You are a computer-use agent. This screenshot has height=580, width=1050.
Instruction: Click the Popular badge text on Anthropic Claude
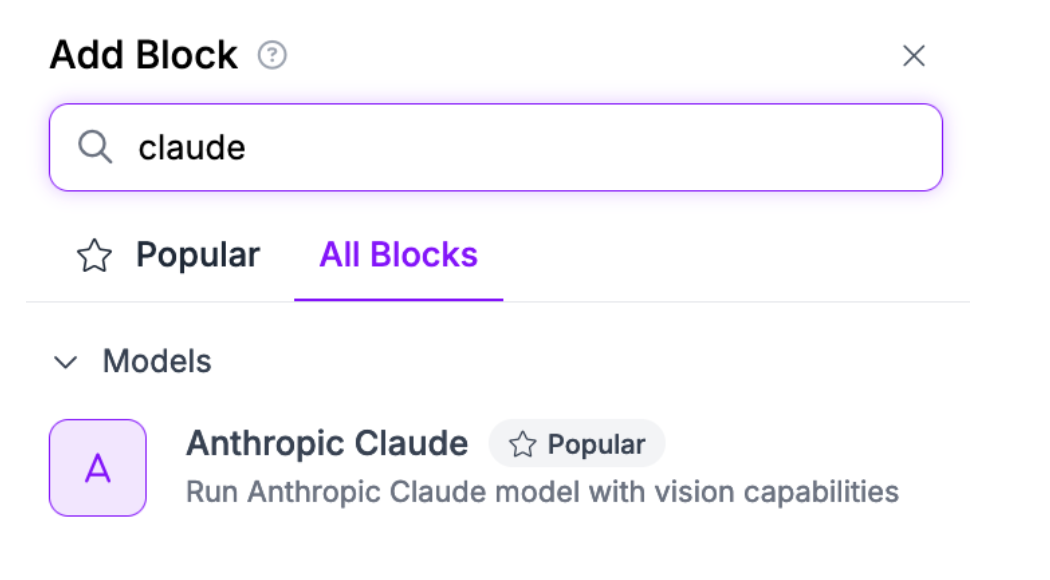click(596, 444)
